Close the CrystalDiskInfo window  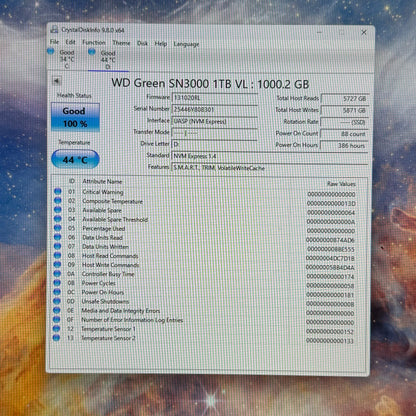364,32
